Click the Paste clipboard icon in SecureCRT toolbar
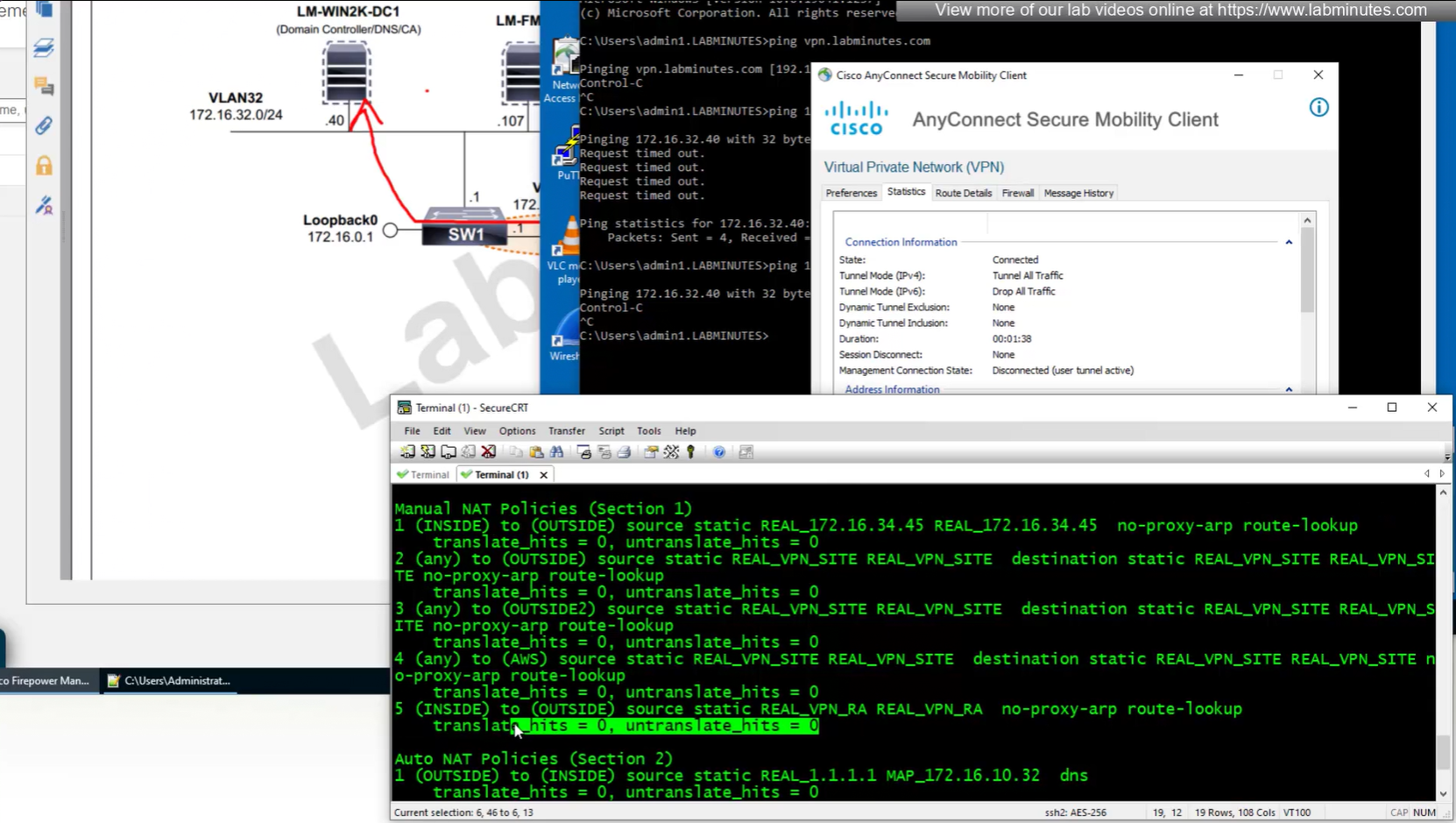 (536, 452)
